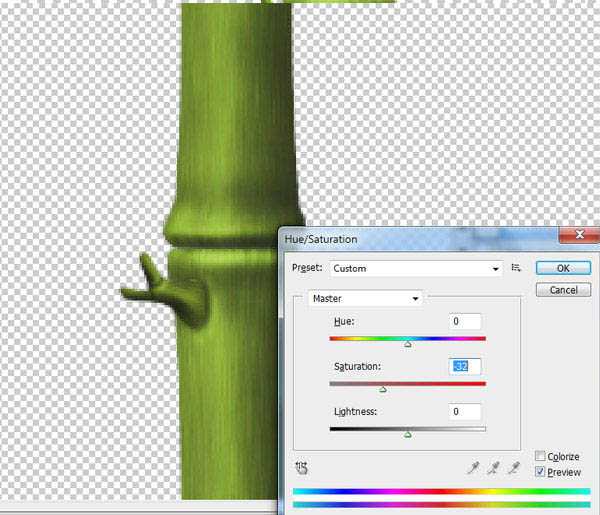Click the bamboo stalk on canvas
Image resolution: width=600 pixels, height=515 pixels.
233,115
